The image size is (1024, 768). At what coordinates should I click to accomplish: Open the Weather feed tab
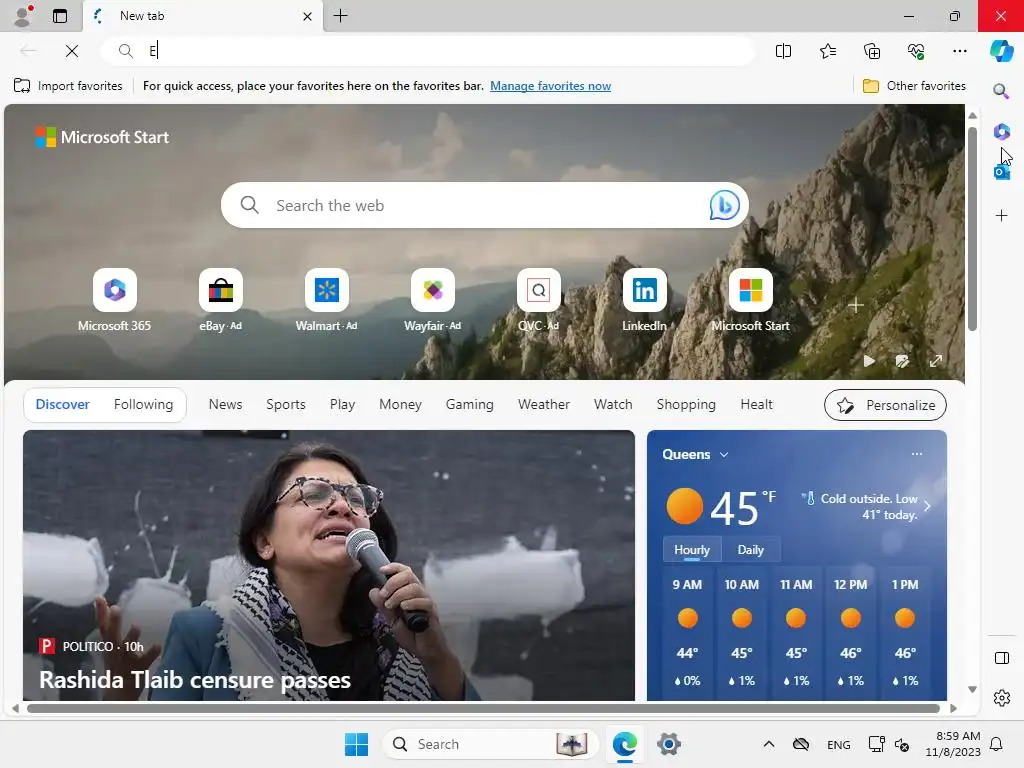pyautogui.click(x=543, y=404)
